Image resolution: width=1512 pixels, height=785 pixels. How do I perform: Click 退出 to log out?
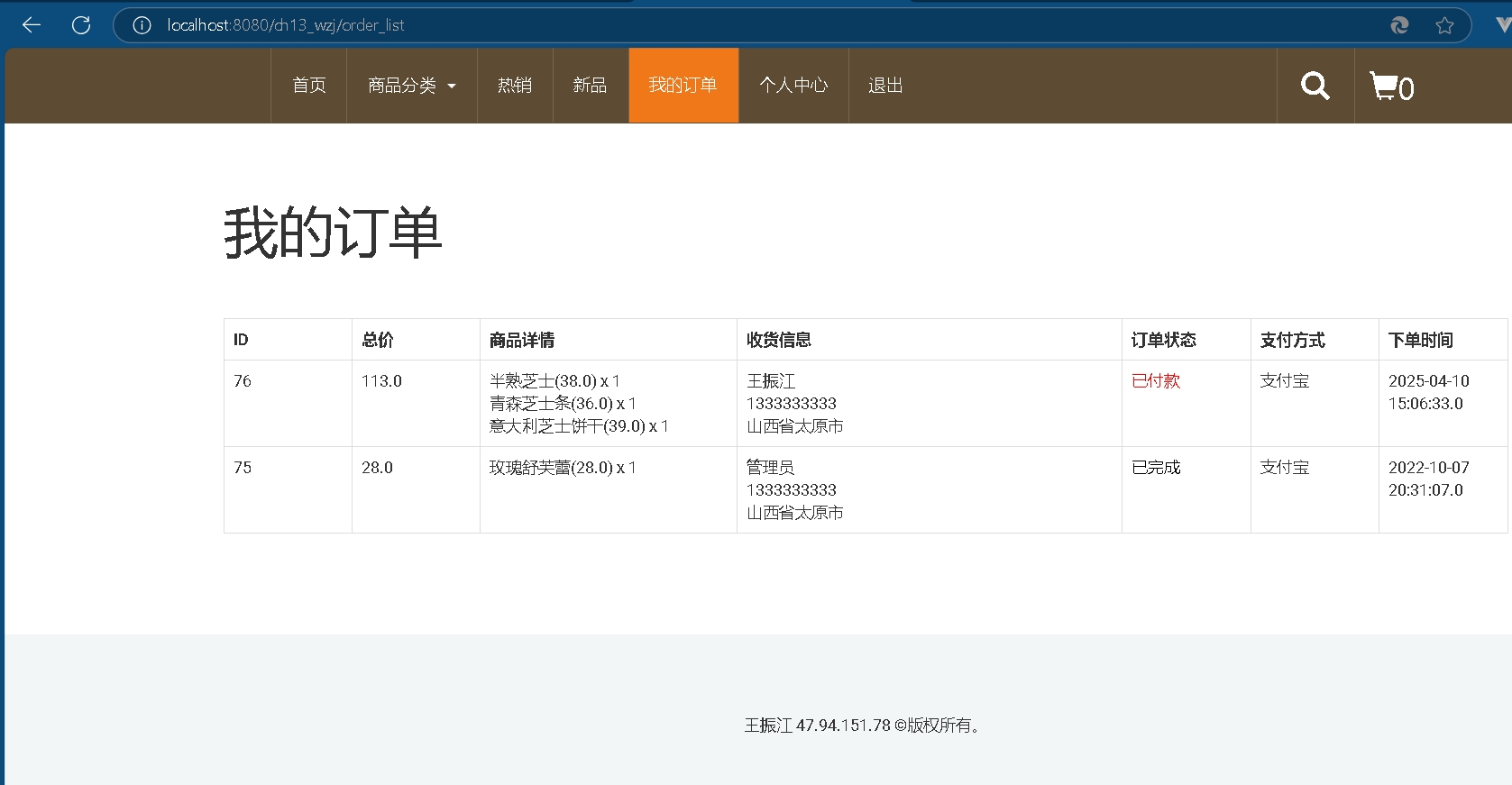click(x=884, y=86)
